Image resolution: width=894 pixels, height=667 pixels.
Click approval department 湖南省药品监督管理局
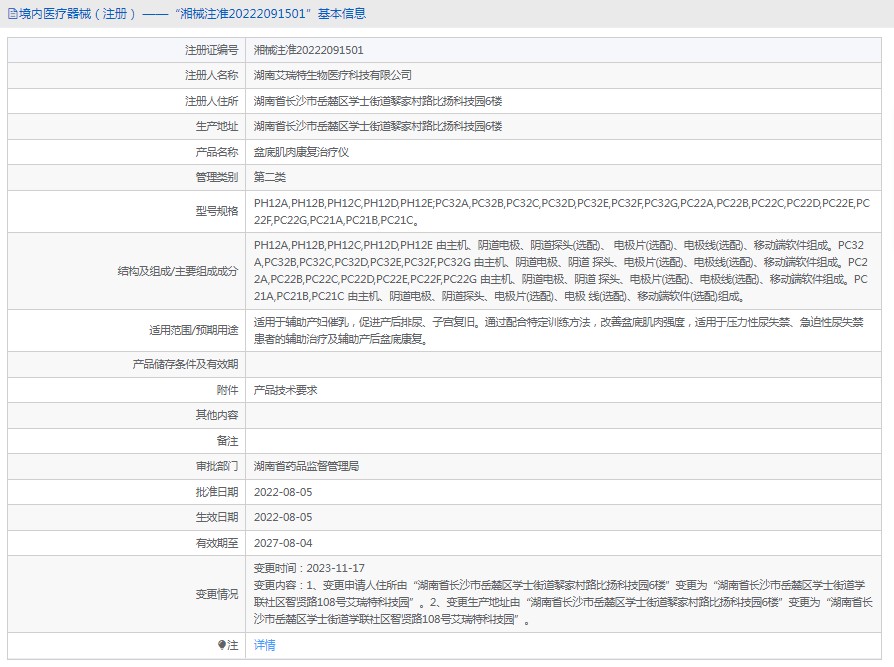point(307,466)
